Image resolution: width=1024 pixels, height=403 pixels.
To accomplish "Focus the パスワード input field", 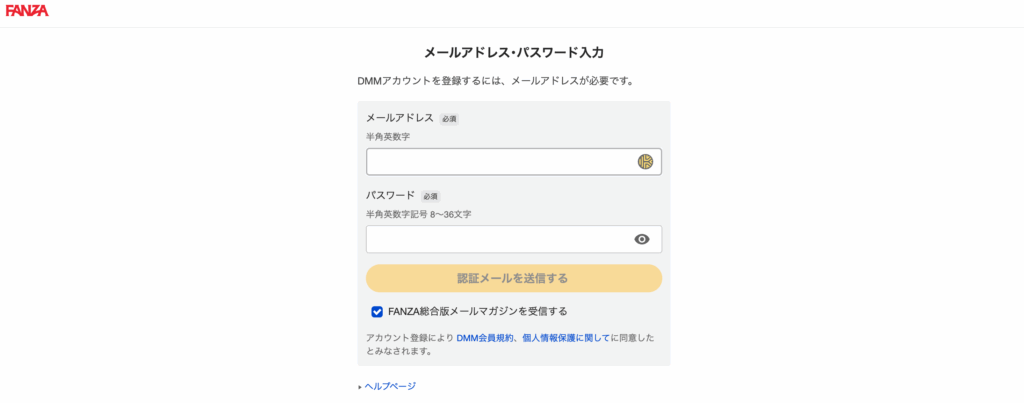I will click(x=514, y=239).
